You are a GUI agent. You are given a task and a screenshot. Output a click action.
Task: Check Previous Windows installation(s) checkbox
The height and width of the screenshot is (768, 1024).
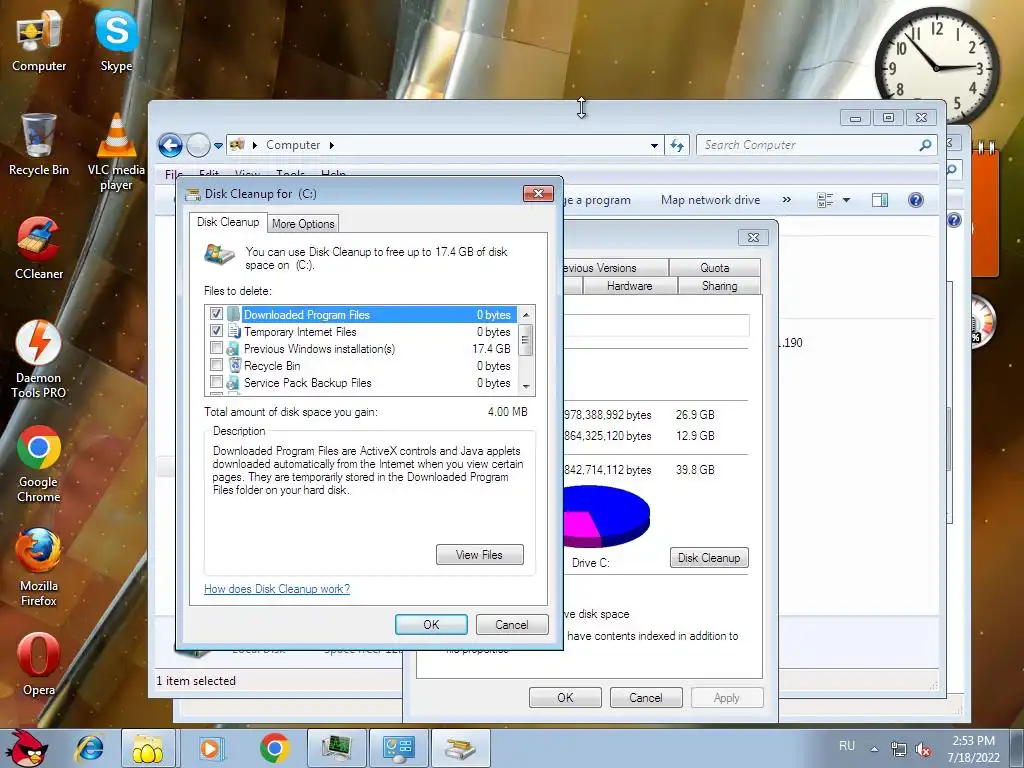216,348
